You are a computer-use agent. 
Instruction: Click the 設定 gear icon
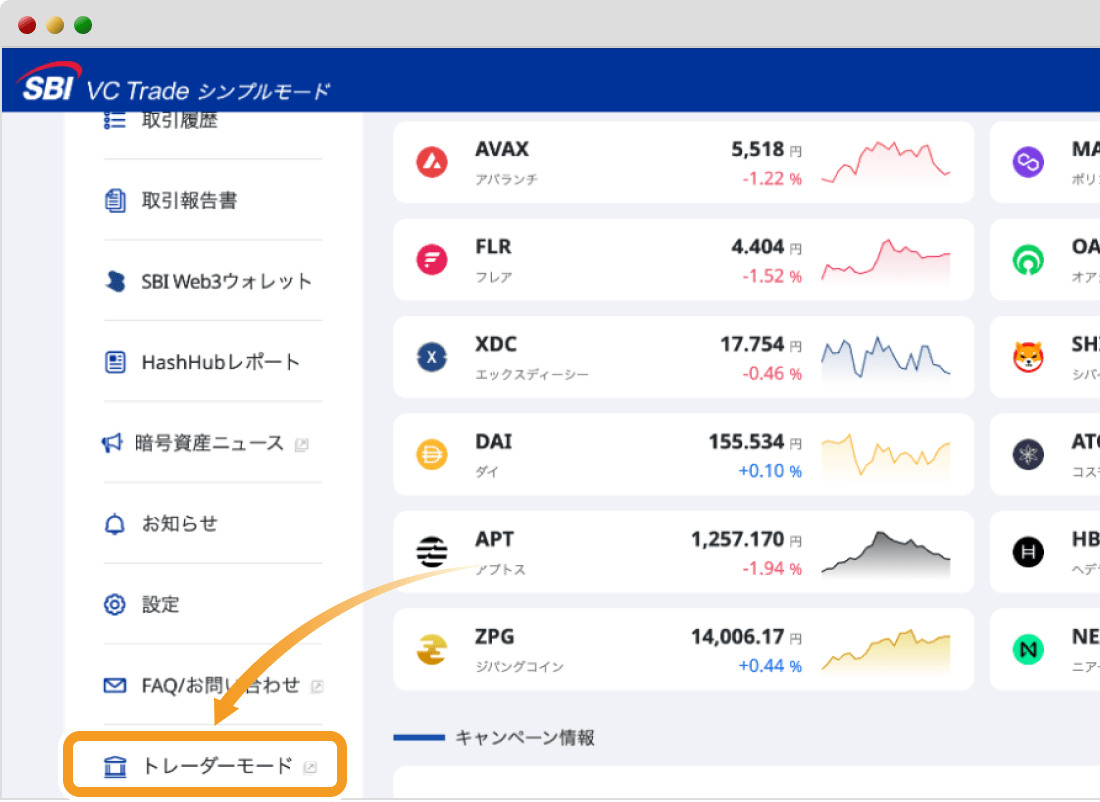tap(115, 604)
